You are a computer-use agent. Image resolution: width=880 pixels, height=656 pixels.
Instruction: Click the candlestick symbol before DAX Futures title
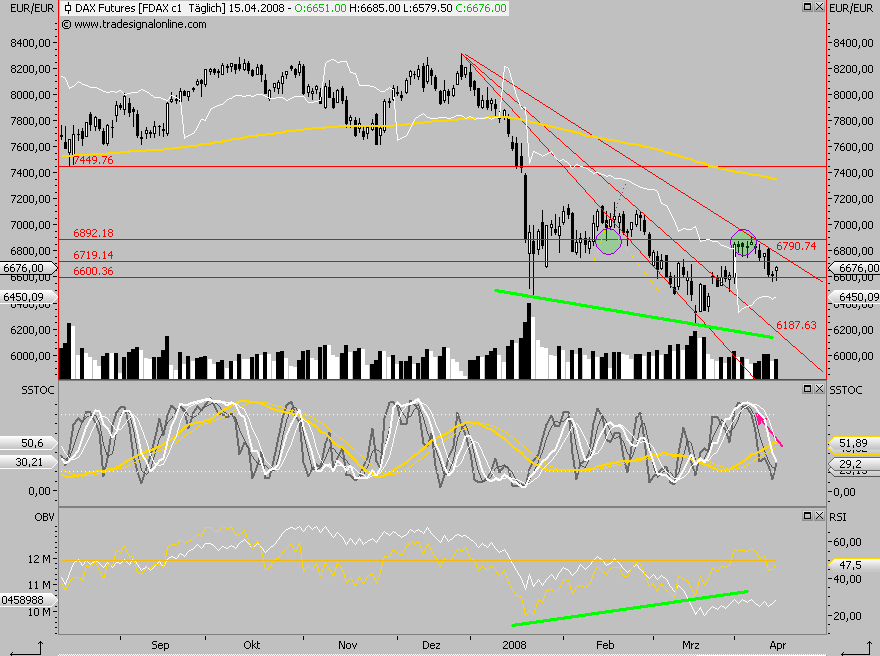(x=67, y=8)
